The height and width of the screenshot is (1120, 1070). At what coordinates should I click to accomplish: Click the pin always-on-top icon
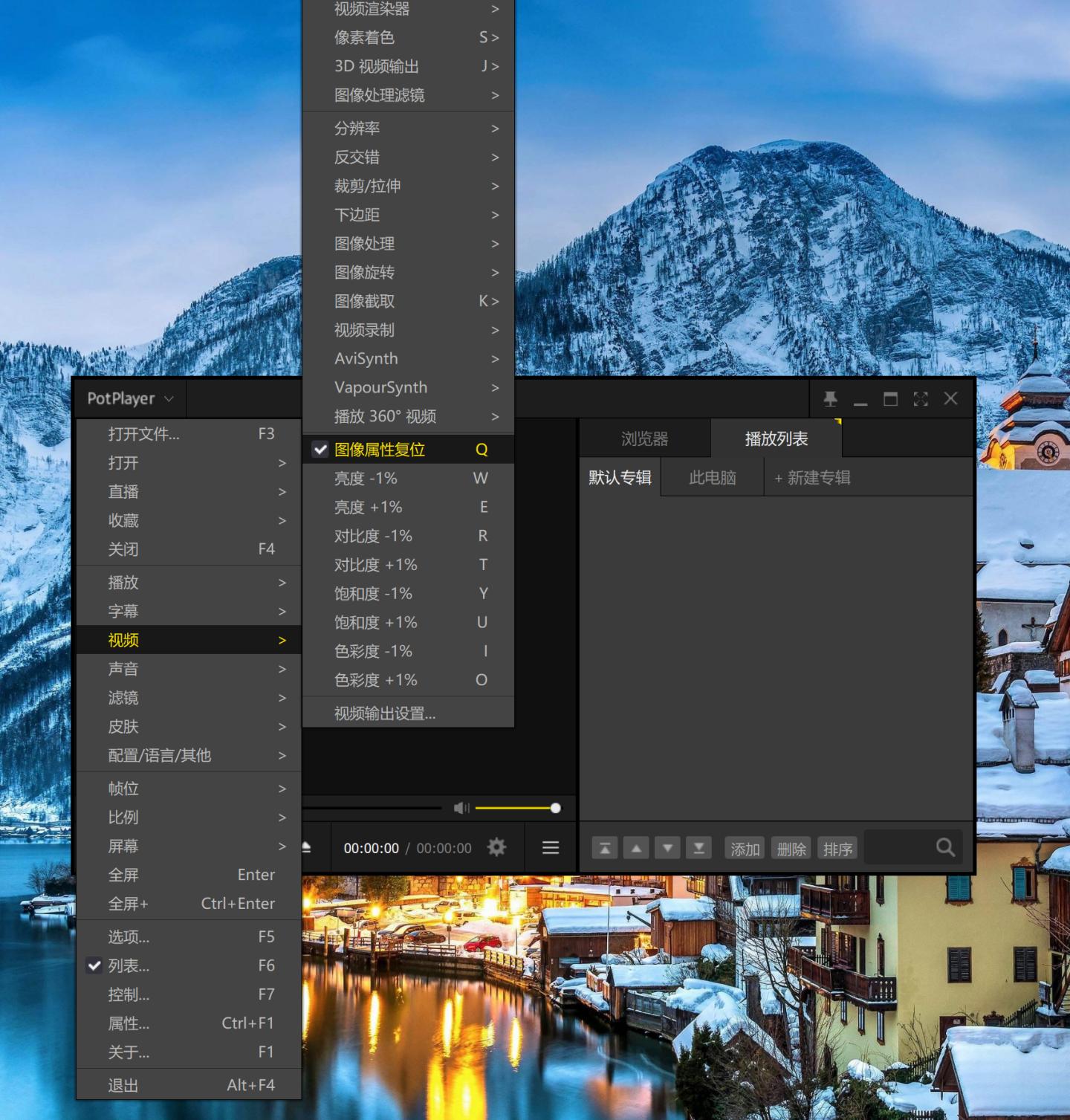pyautogui.click(x=830, y=399)
